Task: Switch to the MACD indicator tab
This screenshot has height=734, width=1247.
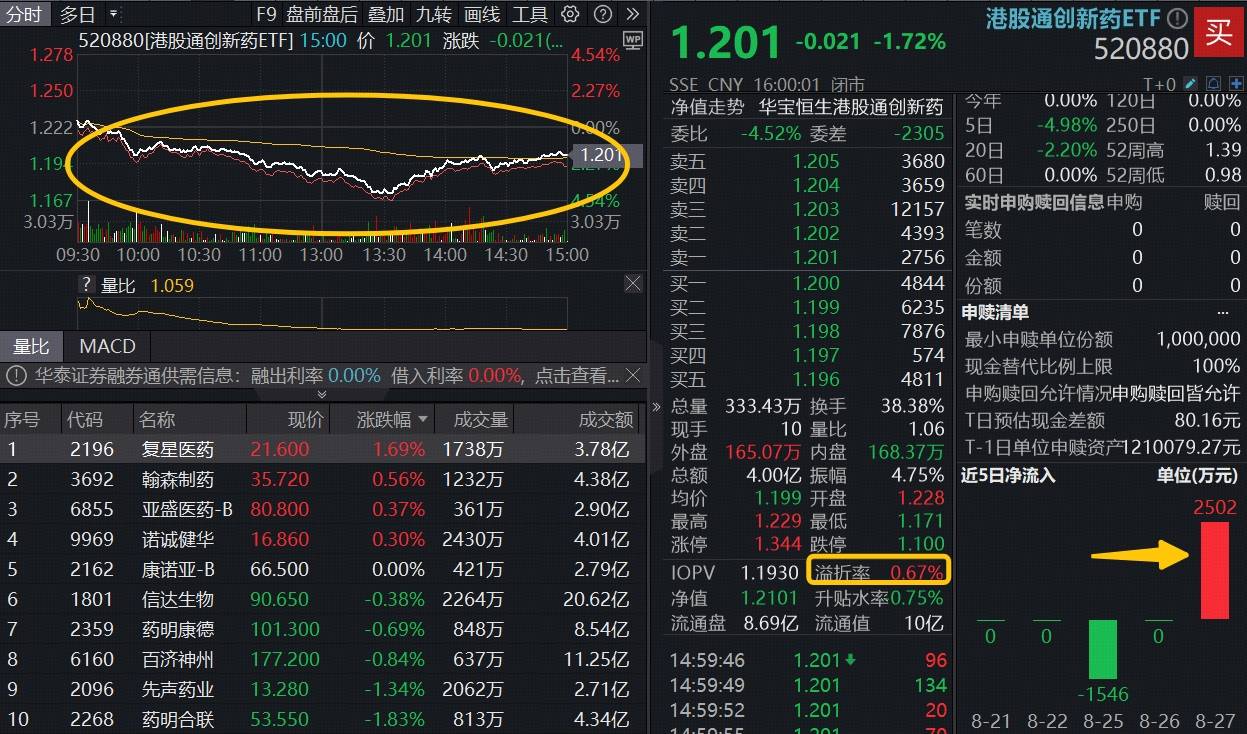Action: pyautogui.click(x=107, y=346)
